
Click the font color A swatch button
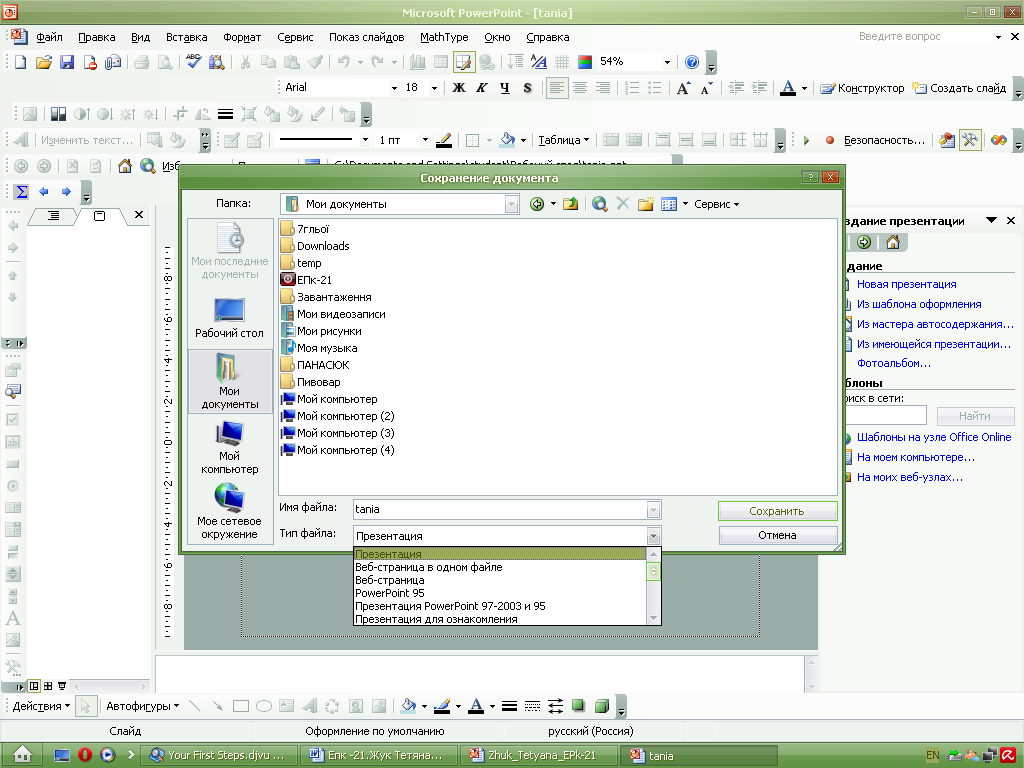(788, 88)
